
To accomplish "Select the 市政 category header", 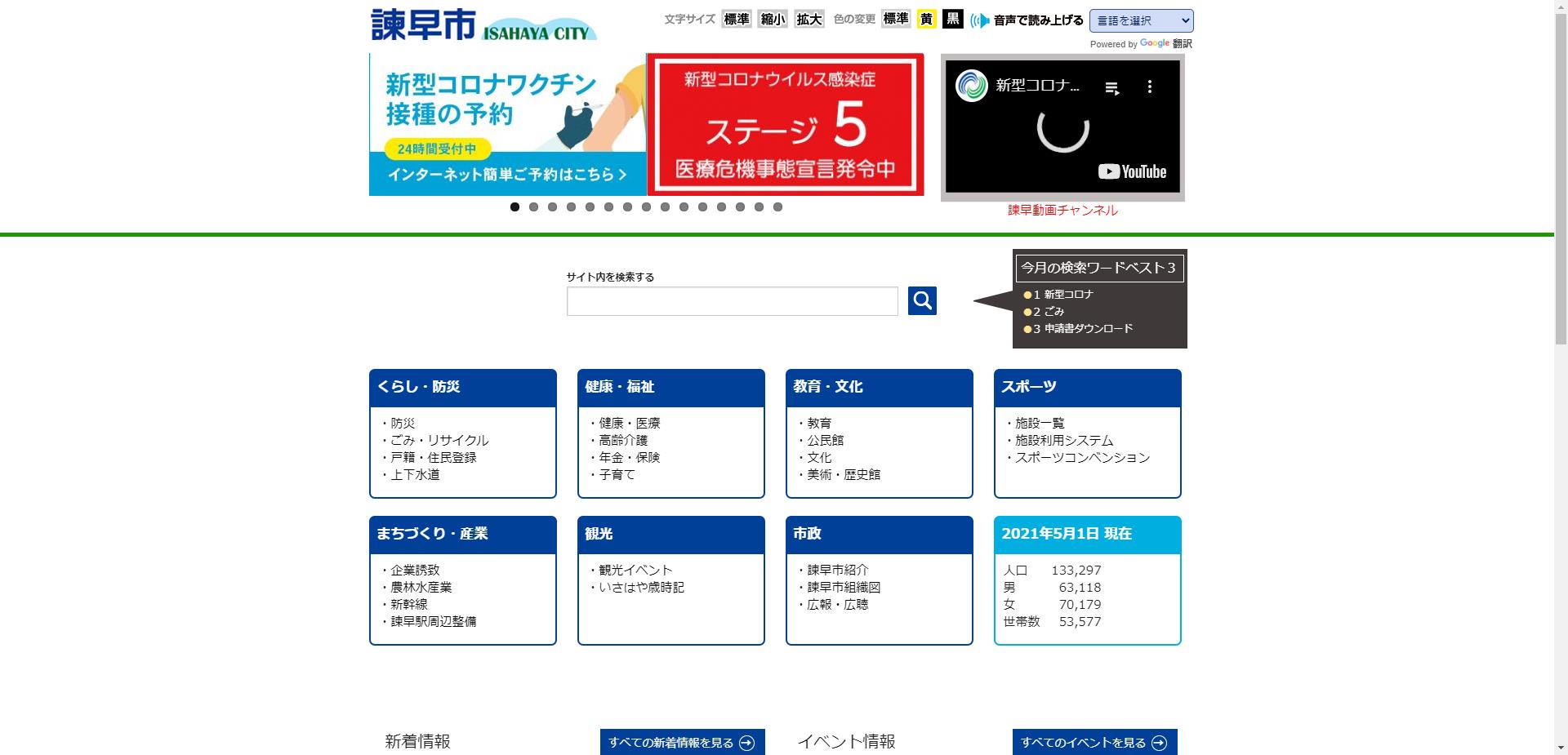I will (x=879, y=535).
